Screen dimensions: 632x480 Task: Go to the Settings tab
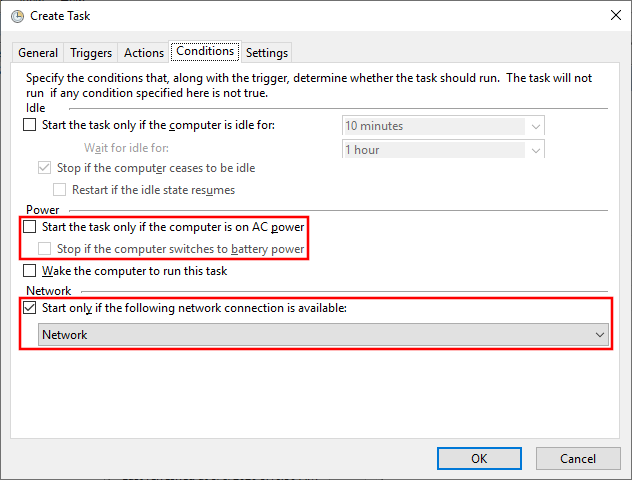pos(267,53)
